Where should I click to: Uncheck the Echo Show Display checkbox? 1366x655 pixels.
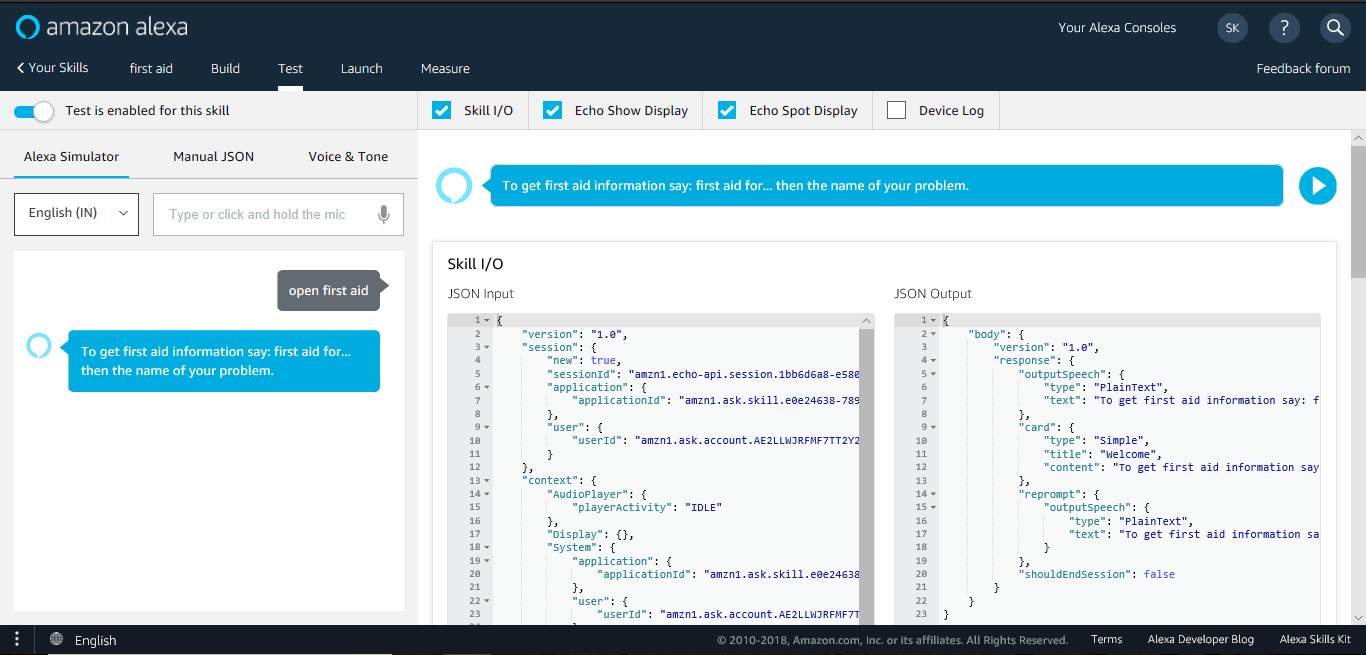click(552, 110)
